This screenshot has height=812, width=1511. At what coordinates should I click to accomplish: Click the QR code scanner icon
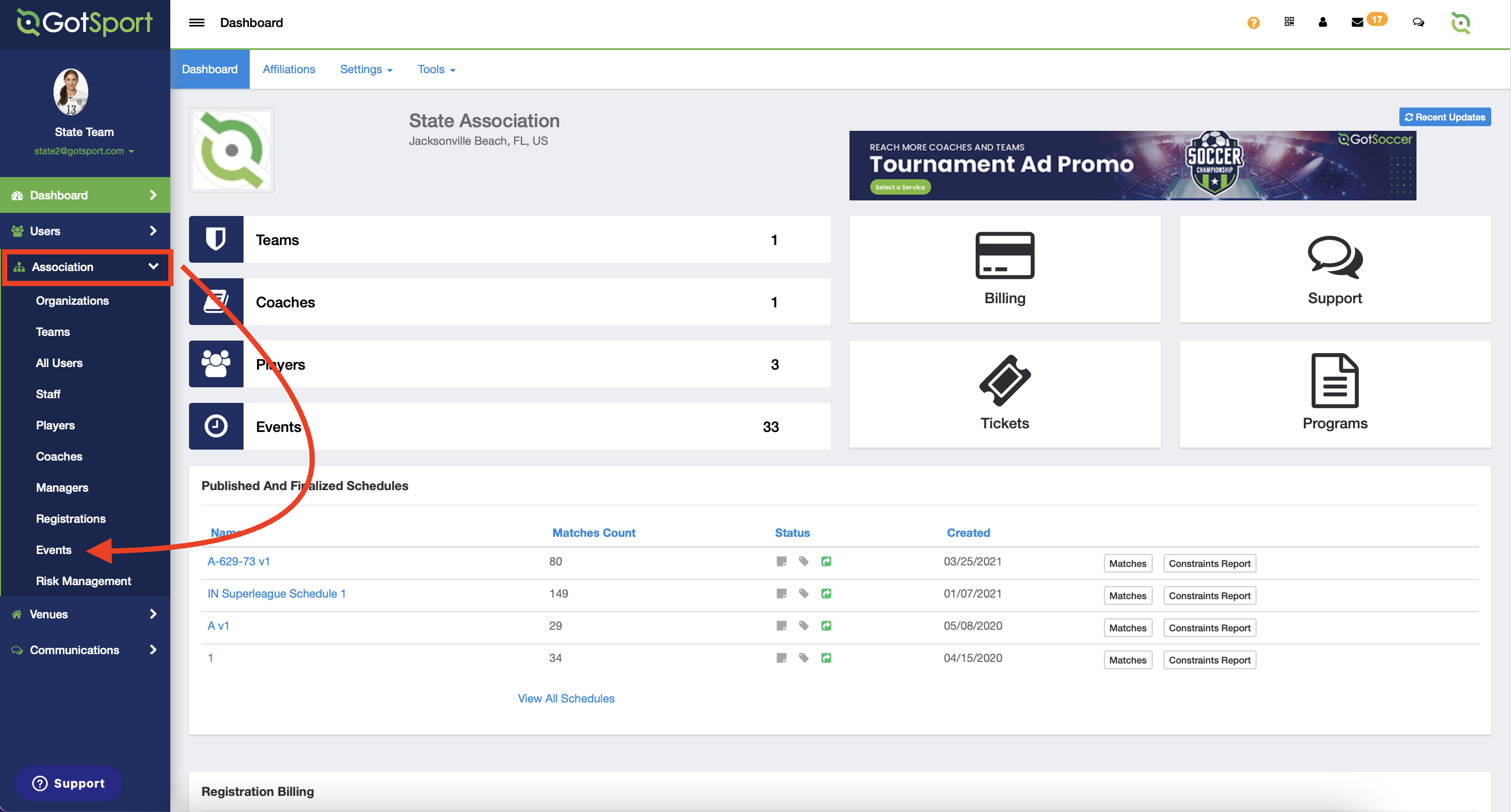tap(1289, 22)
